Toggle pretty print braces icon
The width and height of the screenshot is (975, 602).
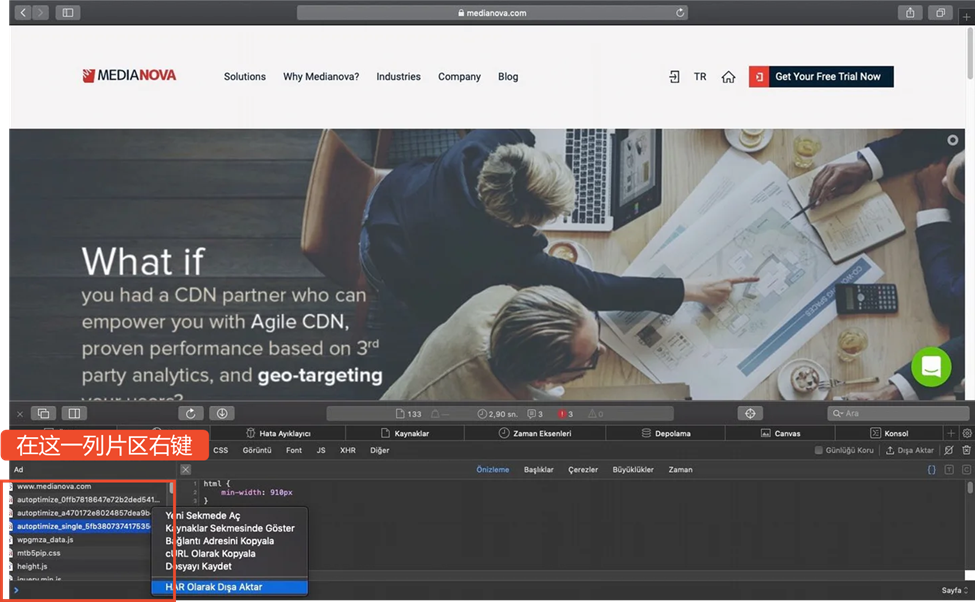click(x=931, y=470)
